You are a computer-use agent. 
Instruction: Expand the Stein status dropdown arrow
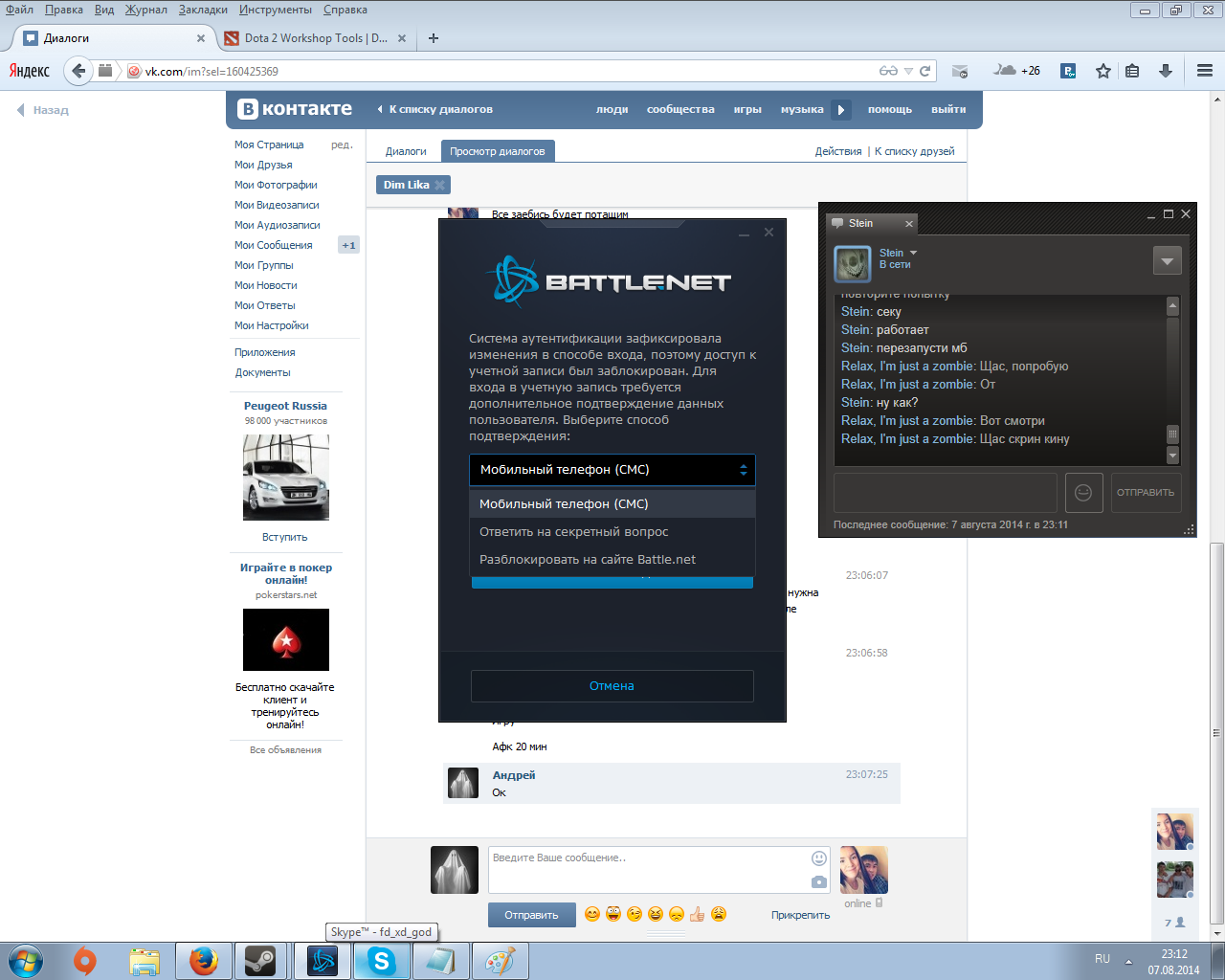[913, 253]
